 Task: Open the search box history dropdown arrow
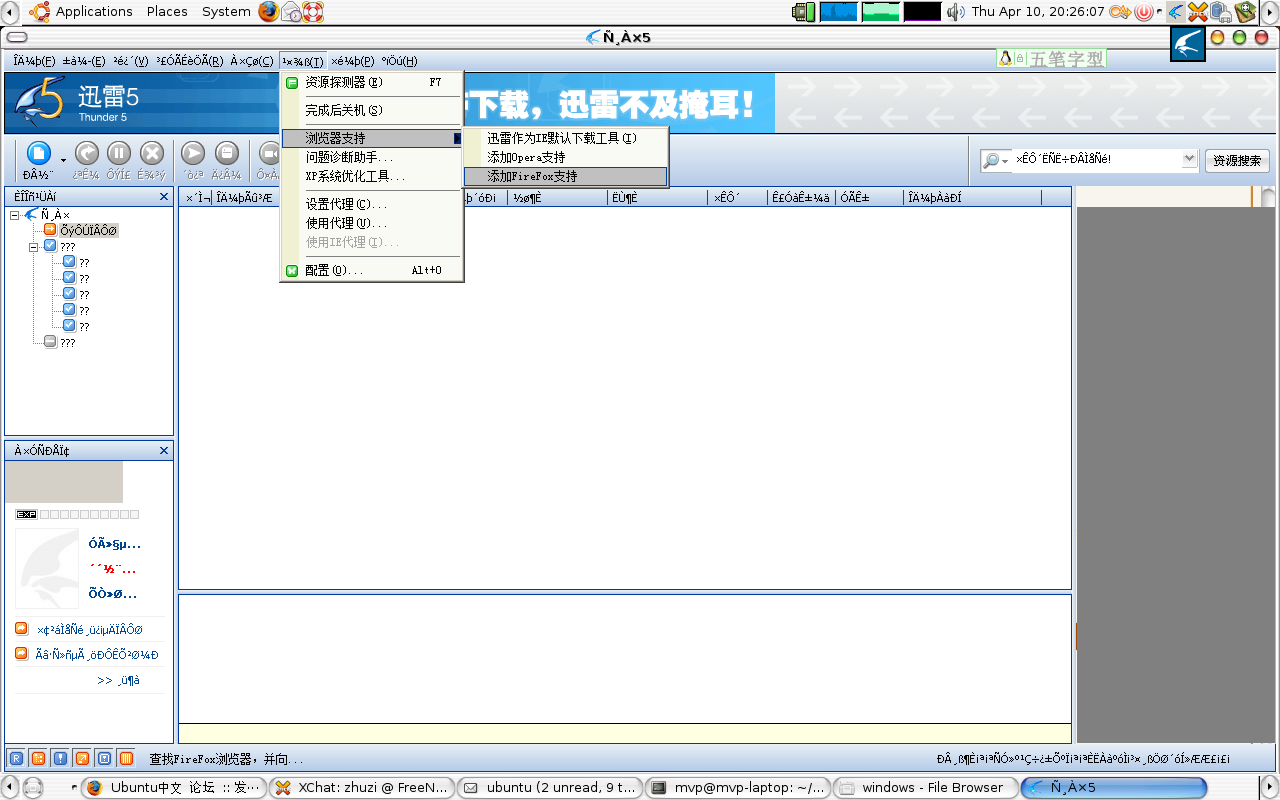point(1189,158)
